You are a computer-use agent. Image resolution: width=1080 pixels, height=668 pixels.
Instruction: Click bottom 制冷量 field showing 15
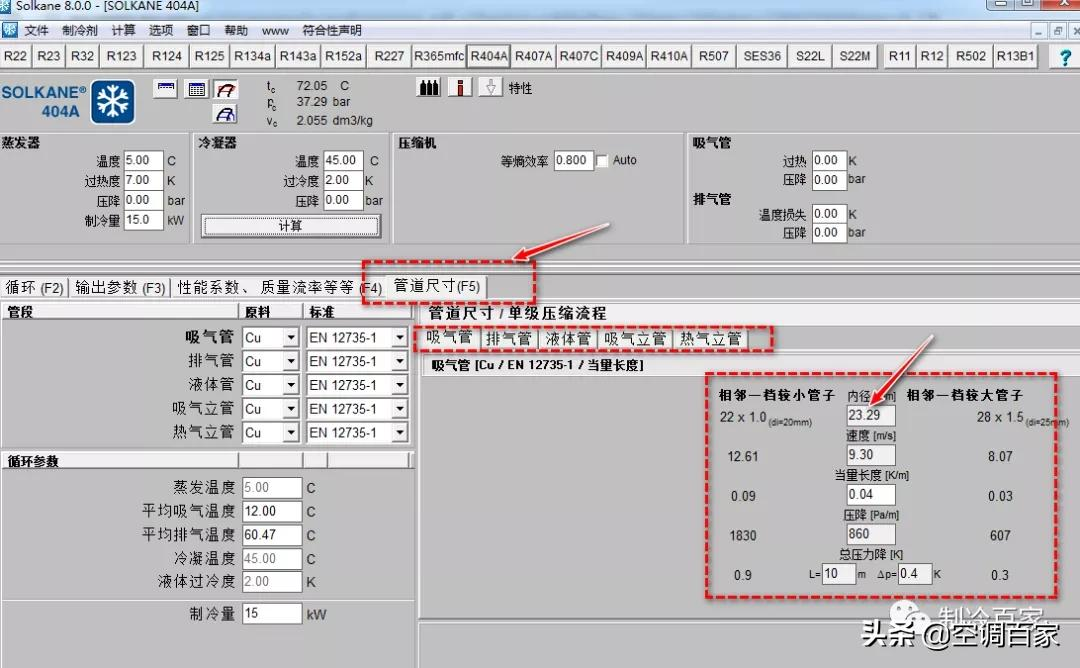[x=272, y=613]
